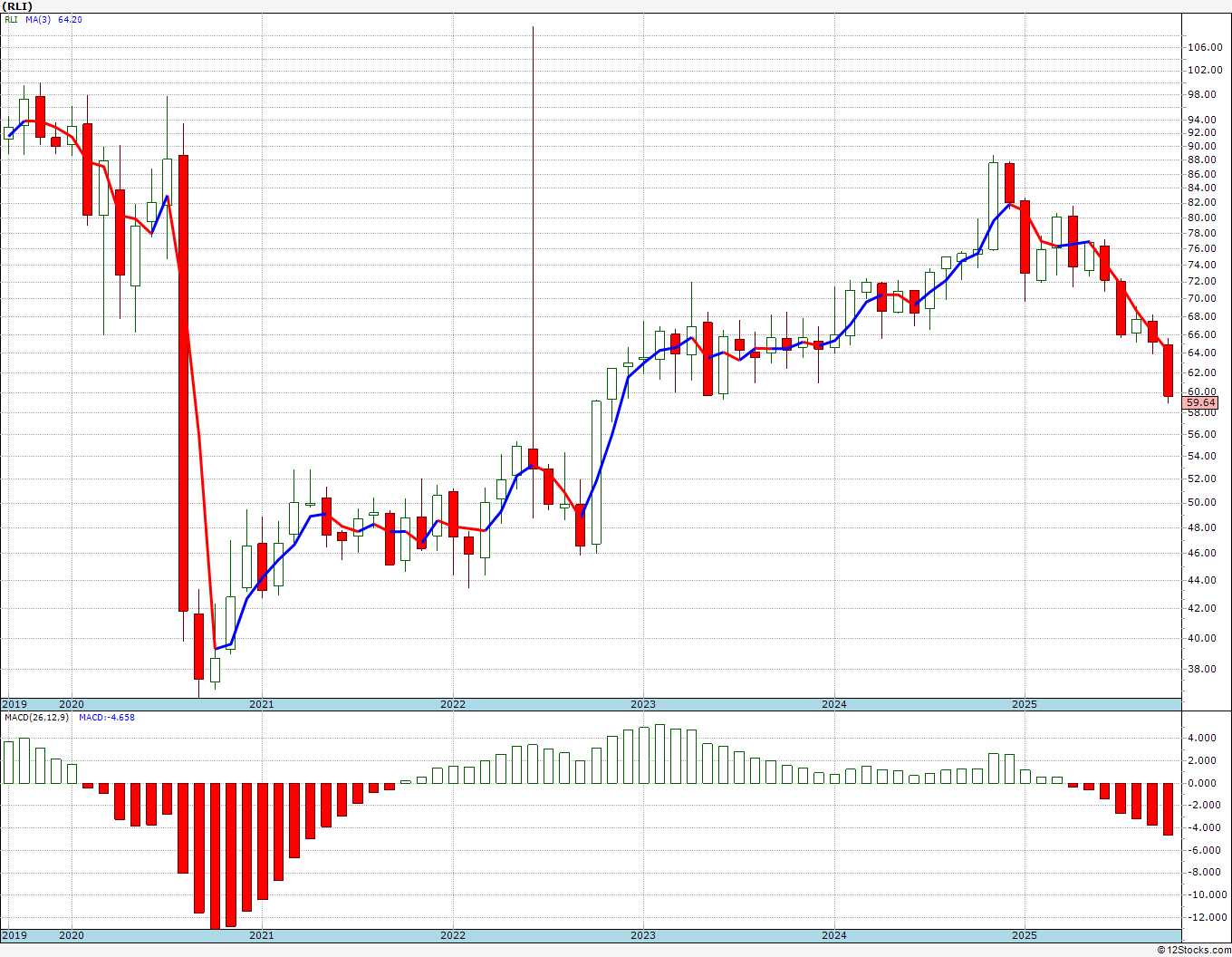Click the 66.00 price axis label
1232x957 pixels.
point(1200,334)
